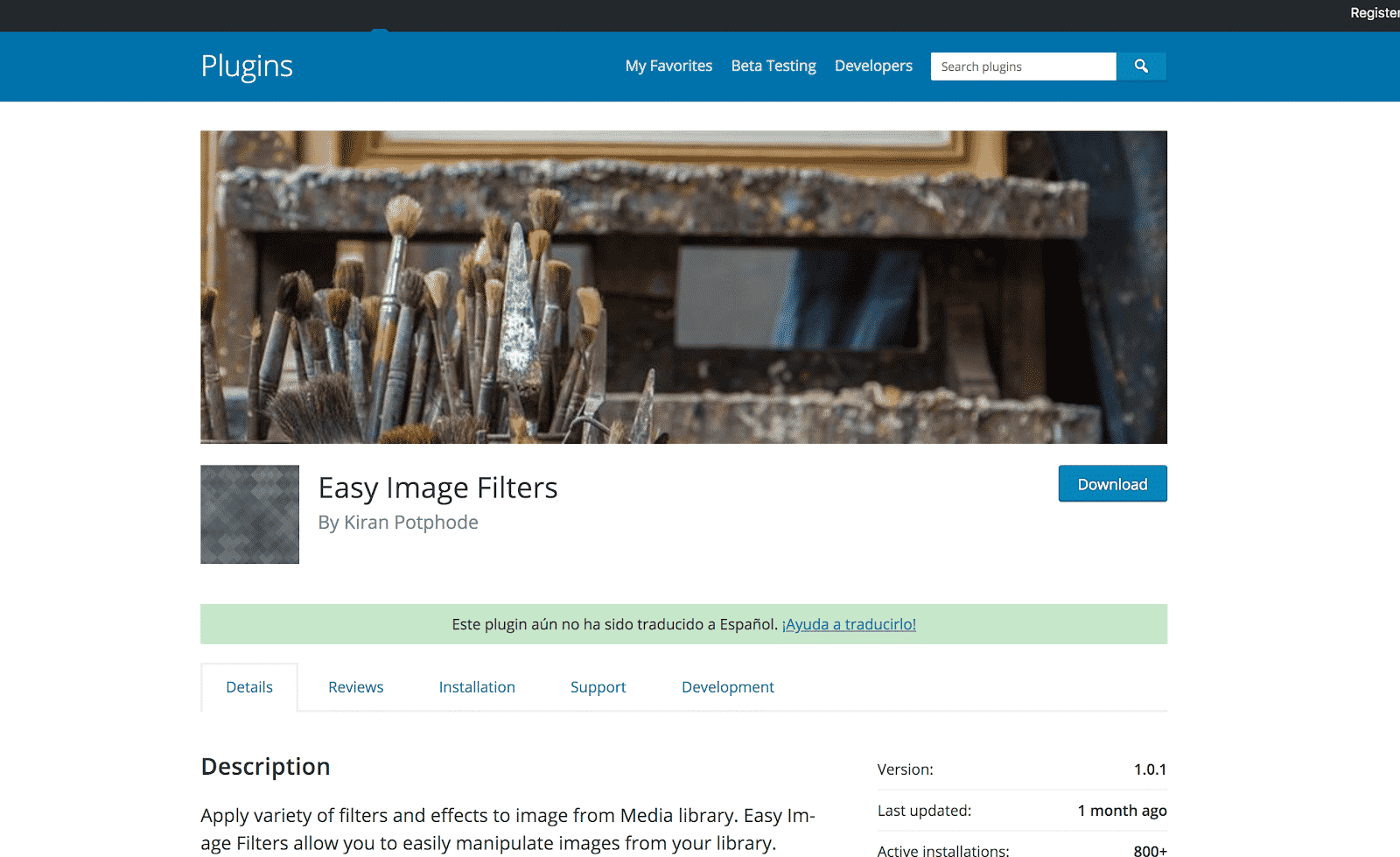Click the Register link
This screenshot has width=1400, height=857.
(1375, 12)
